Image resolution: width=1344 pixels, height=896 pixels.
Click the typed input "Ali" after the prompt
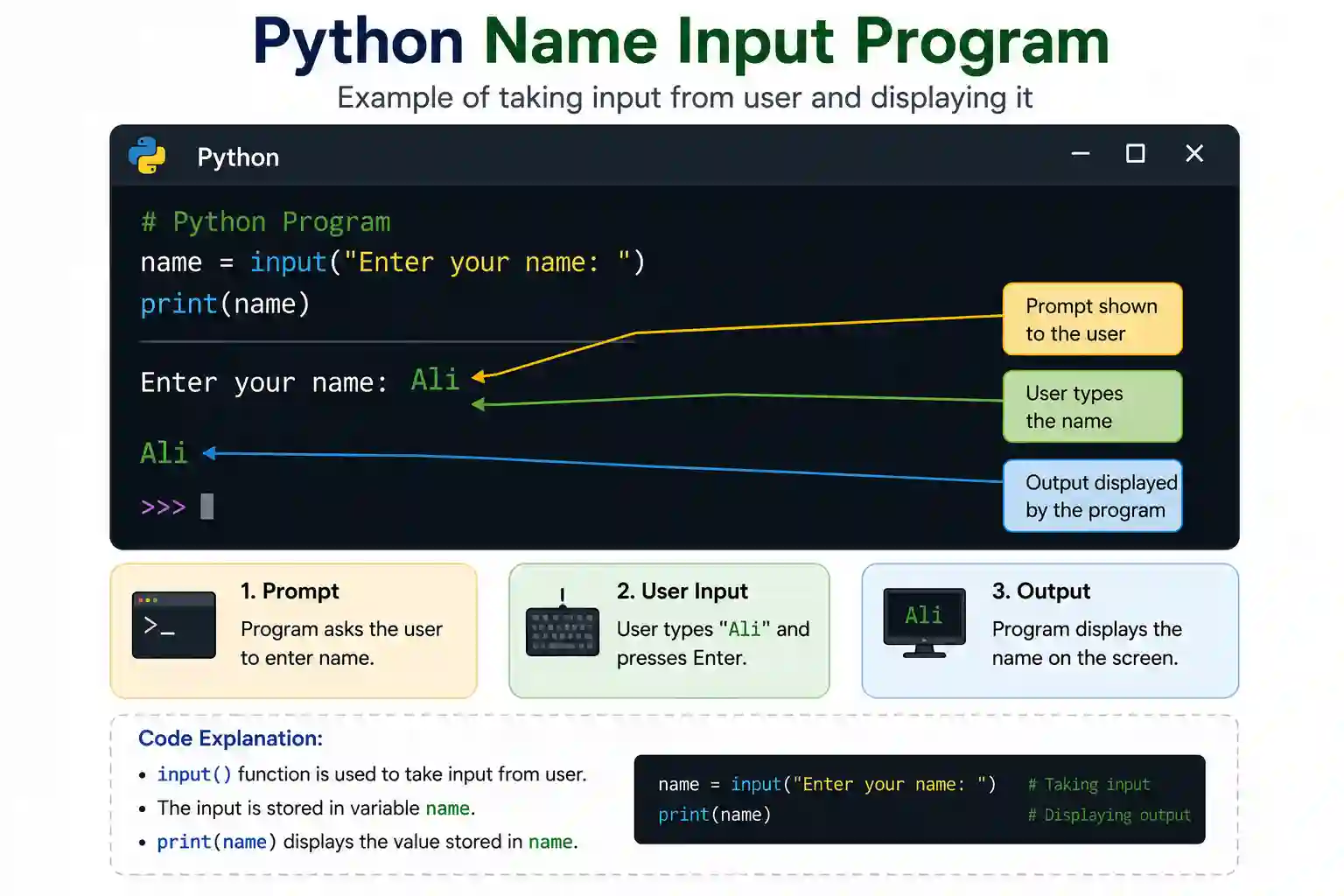click(x=436, y=380)
